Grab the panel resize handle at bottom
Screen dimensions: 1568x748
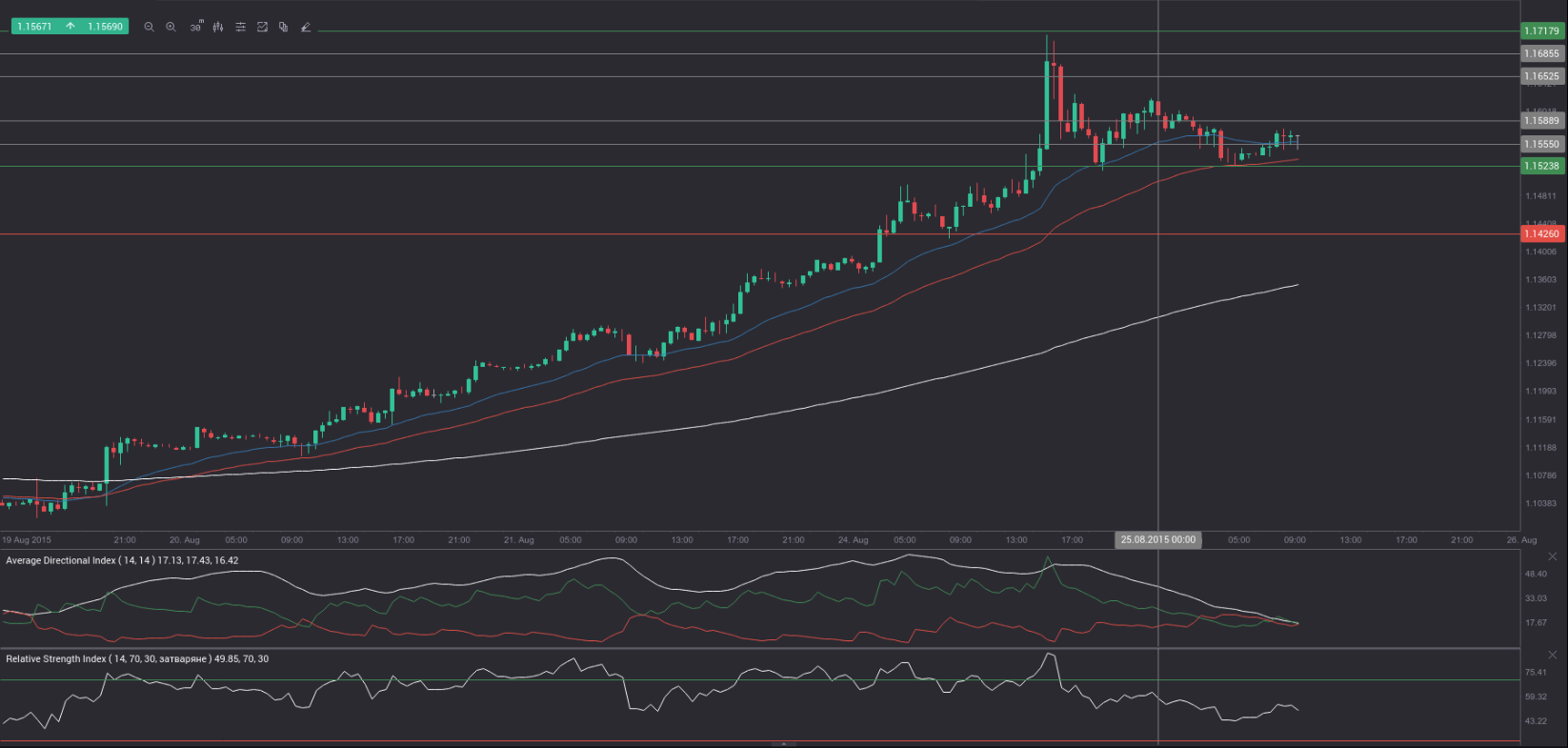(783, 743)
